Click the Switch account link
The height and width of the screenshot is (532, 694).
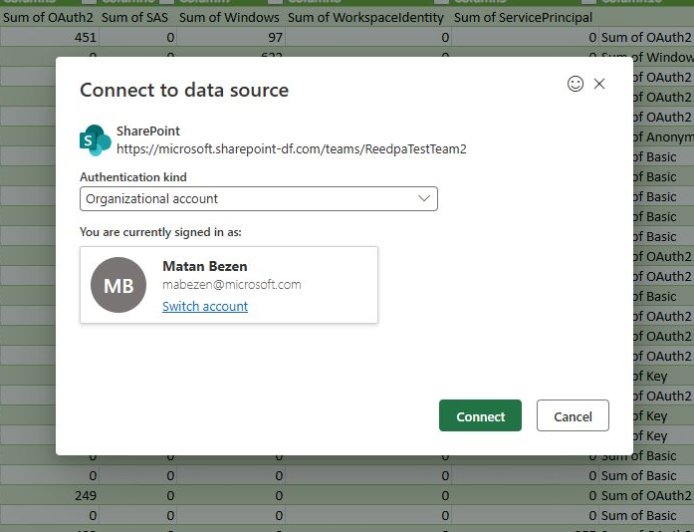point(205,306)
